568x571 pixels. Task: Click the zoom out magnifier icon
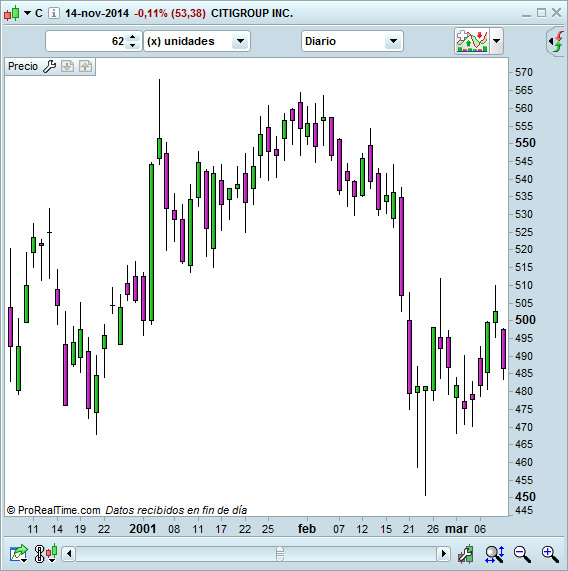click(x=522, y=554)
